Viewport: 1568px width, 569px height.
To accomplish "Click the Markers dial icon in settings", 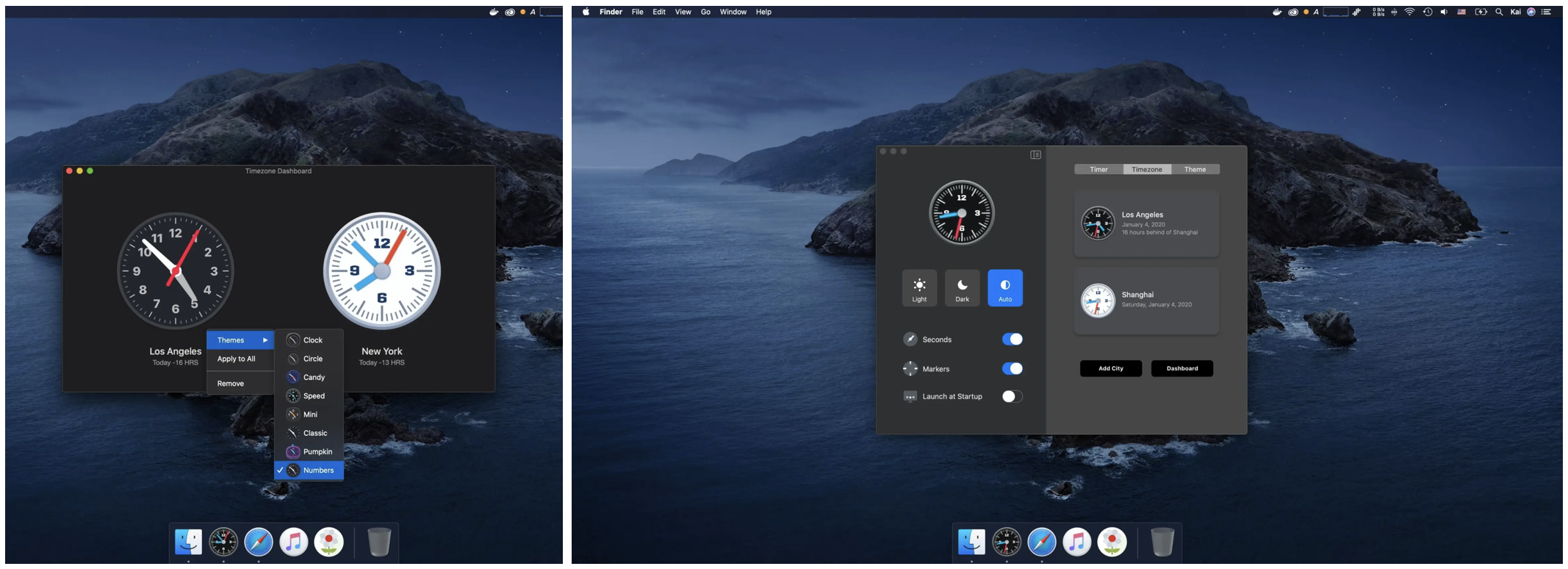I will (x=910, y=368).
